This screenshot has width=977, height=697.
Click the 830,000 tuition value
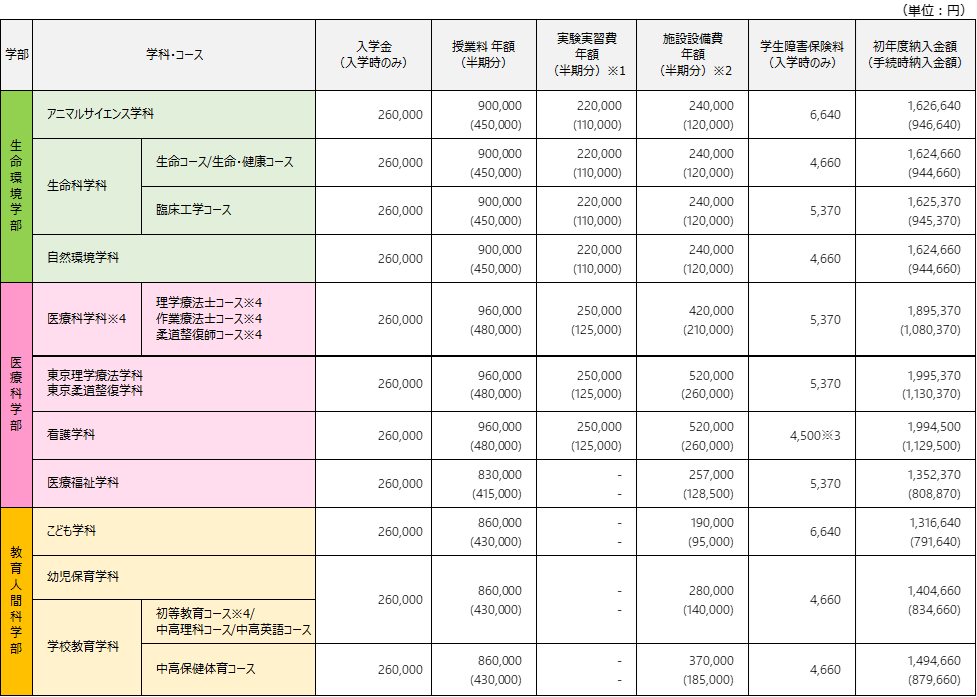point(500,475)
